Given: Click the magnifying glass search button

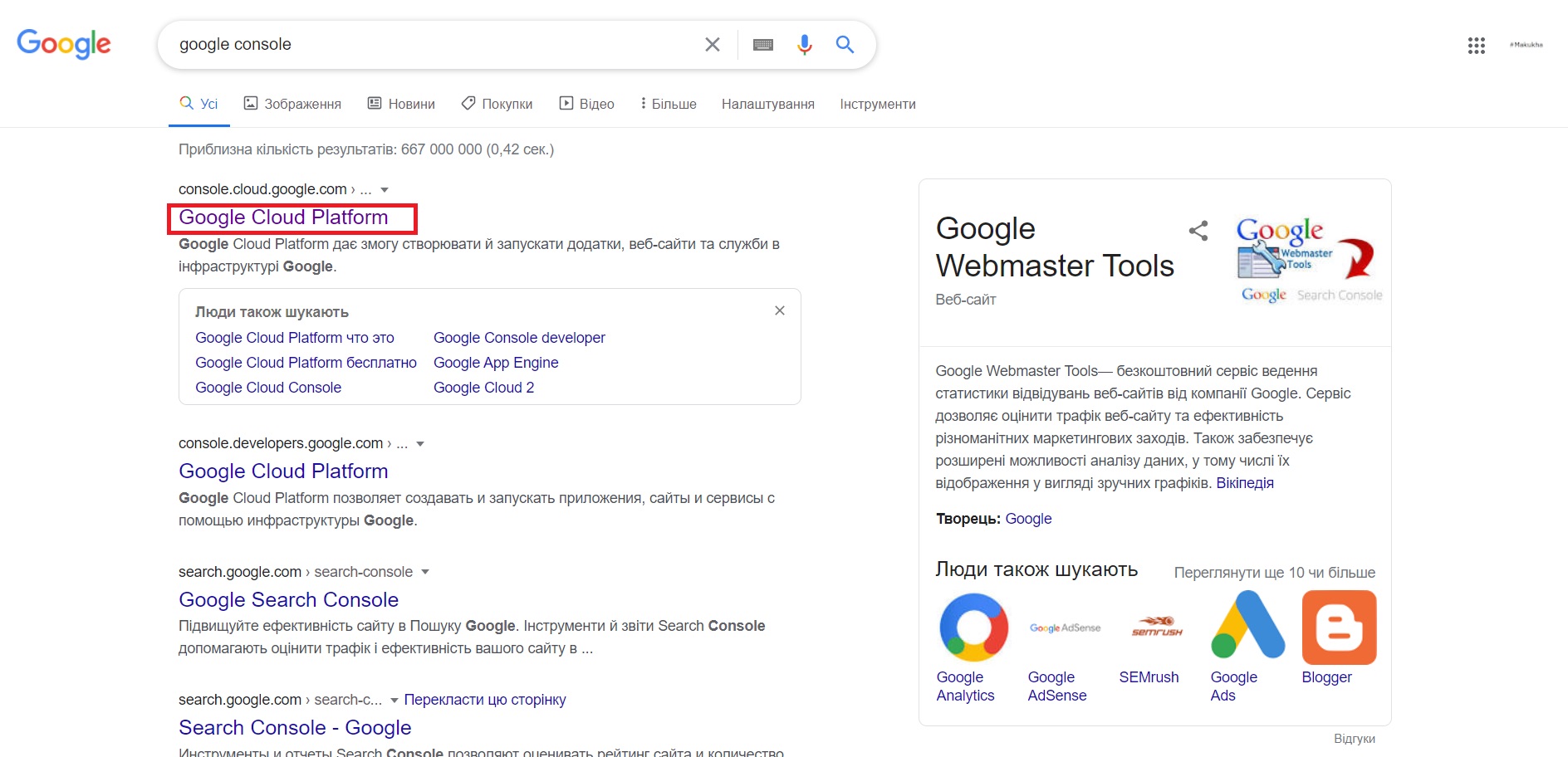Looking at the screenshot, I should 845,45.
